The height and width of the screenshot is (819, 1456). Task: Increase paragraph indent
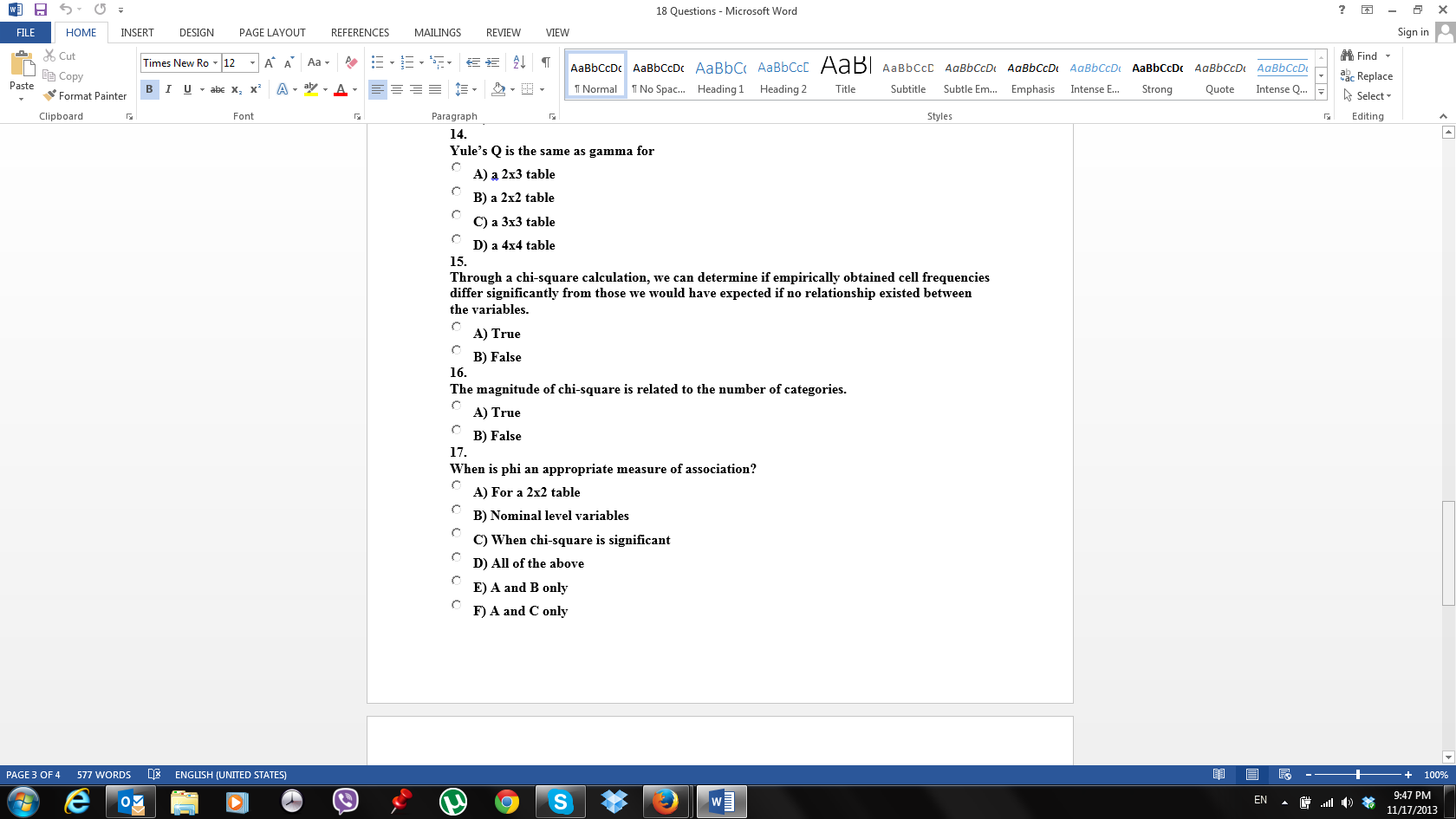coord(492,62)
